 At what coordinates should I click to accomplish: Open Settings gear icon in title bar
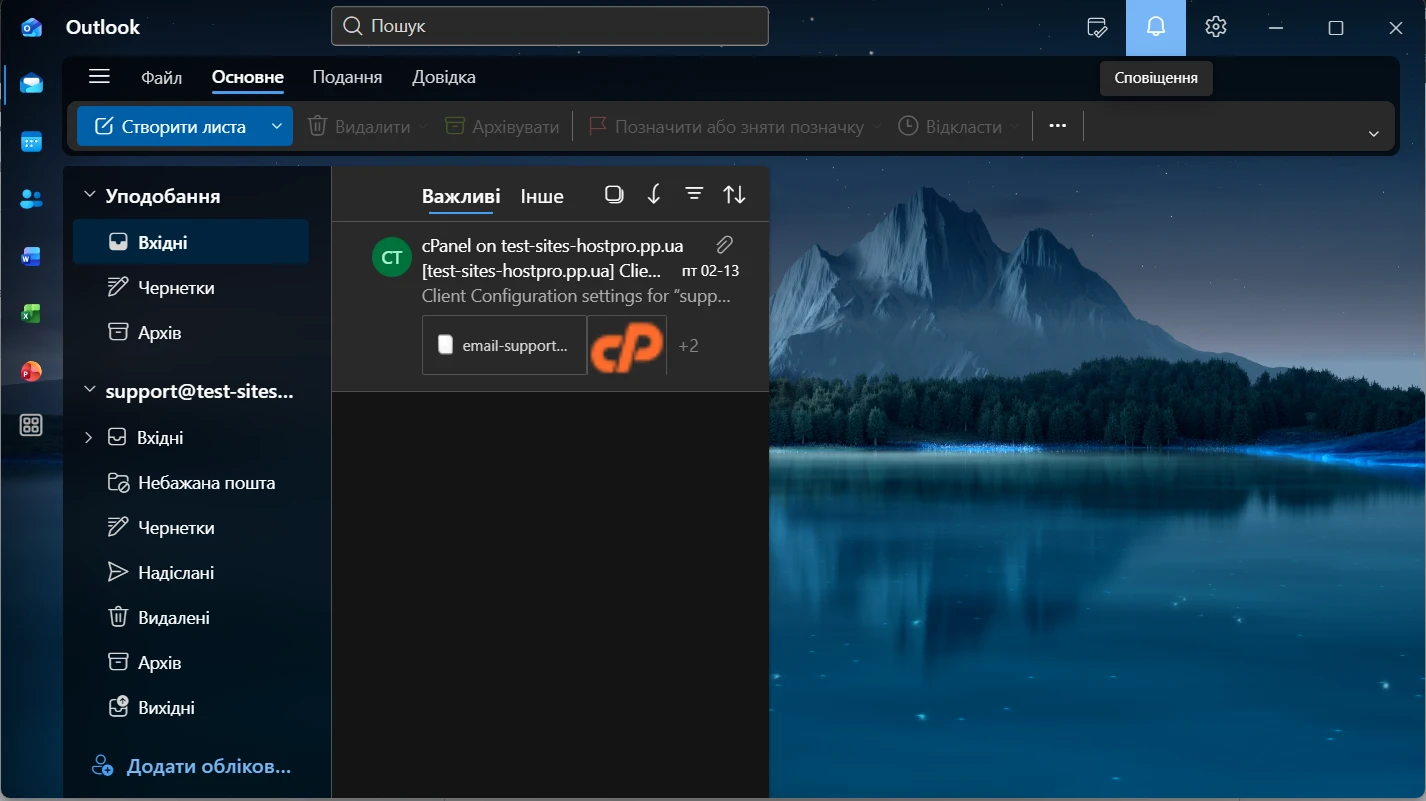(x=1215, y=27)
